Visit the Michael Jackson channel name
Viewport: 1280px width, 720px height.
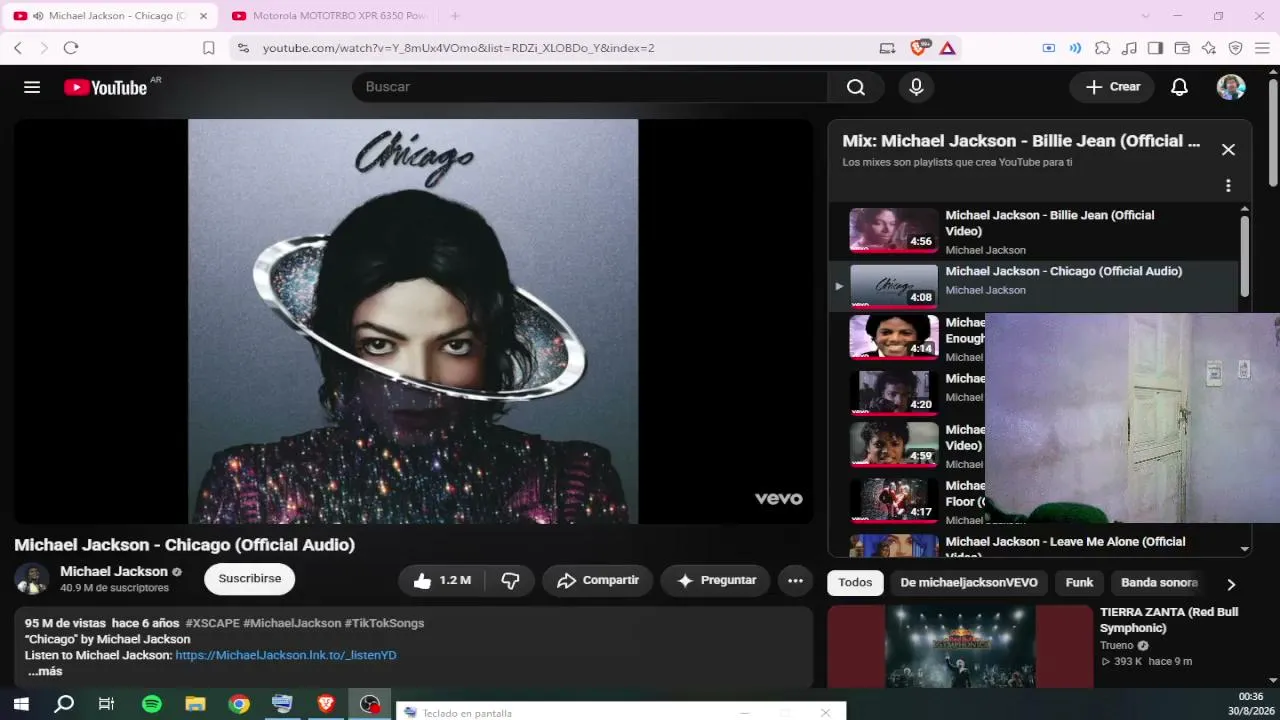tap(114, 571)
